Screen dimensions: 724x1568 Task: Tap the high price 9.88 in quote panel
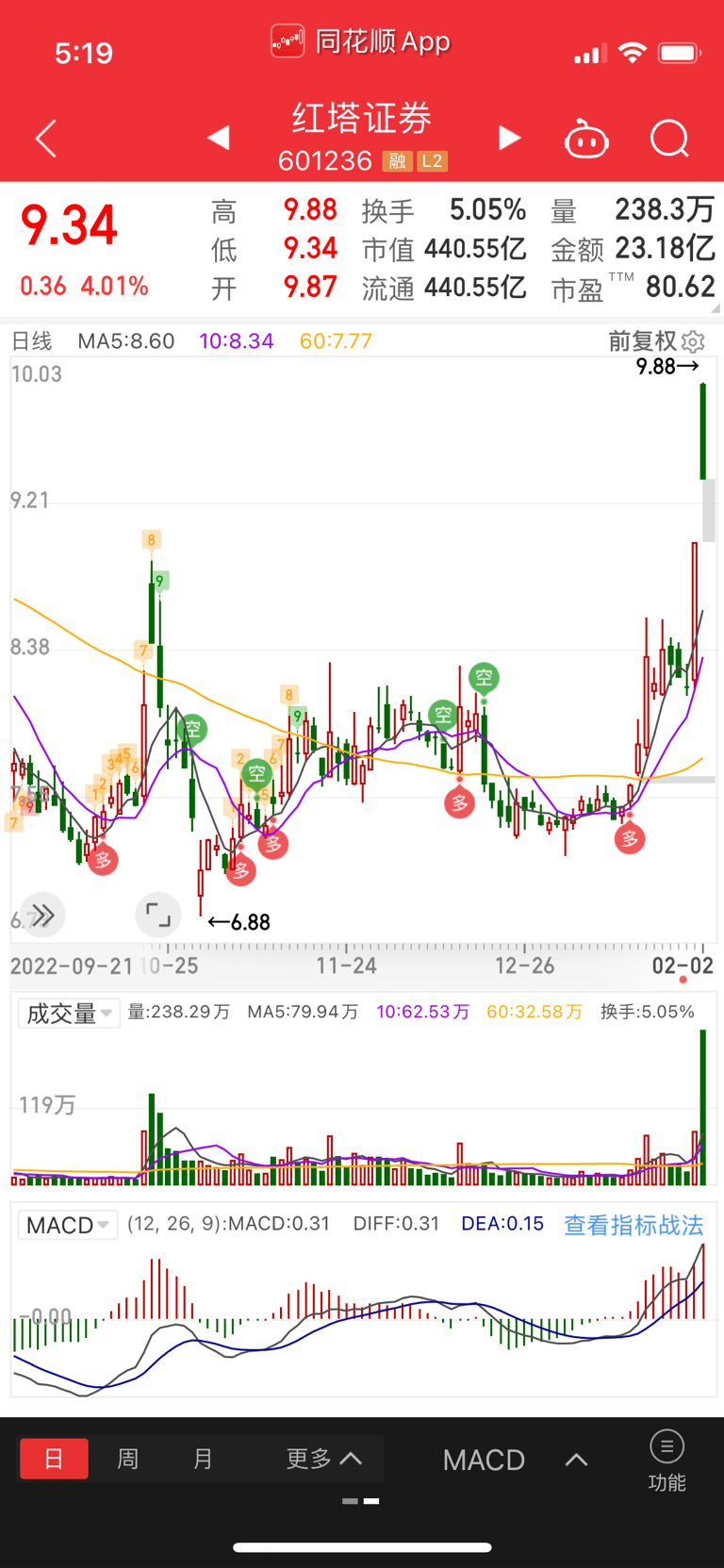[310, 209]
